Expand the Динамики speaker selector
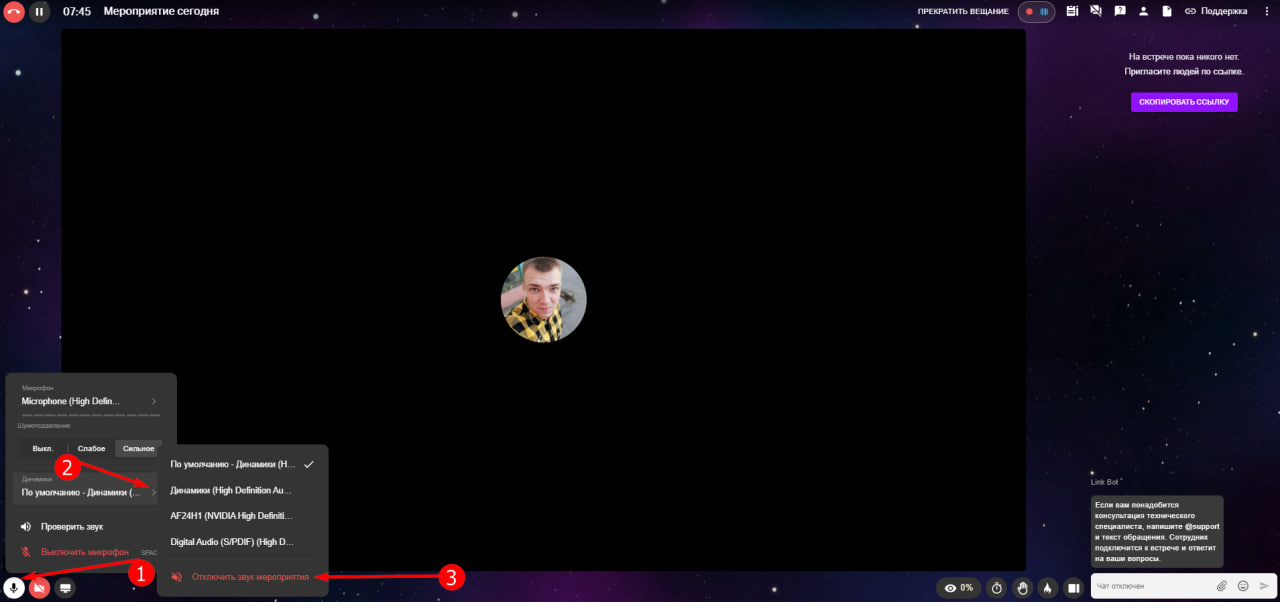This screenshot has height=602, width=1280. pos(90,492)
